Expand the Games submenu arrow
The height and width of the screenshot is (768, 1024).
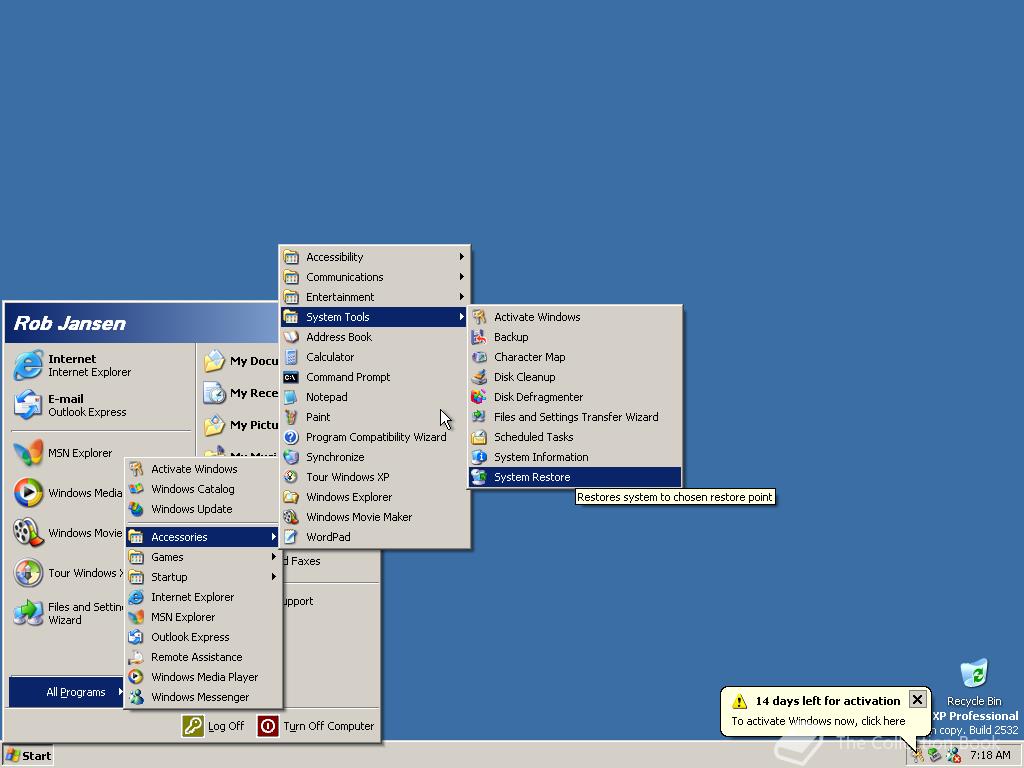[274, 556]
